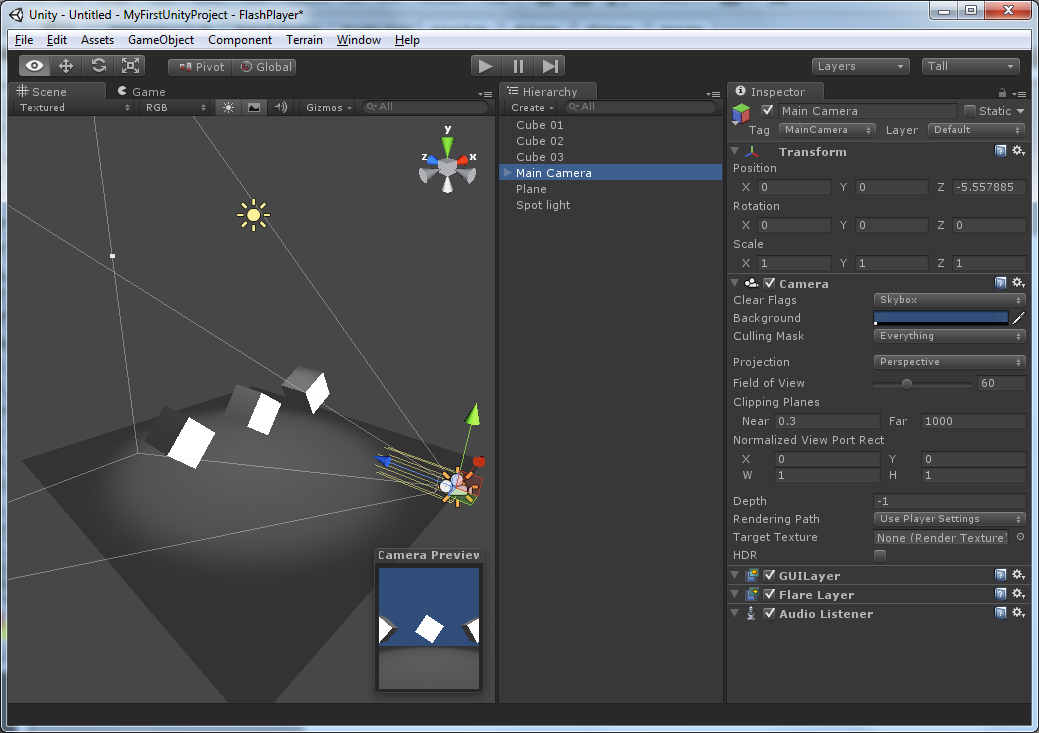Toggle the Camera component checkbox
The height and width of the screenshot is (733, 1039).
(x=769, y=283)
